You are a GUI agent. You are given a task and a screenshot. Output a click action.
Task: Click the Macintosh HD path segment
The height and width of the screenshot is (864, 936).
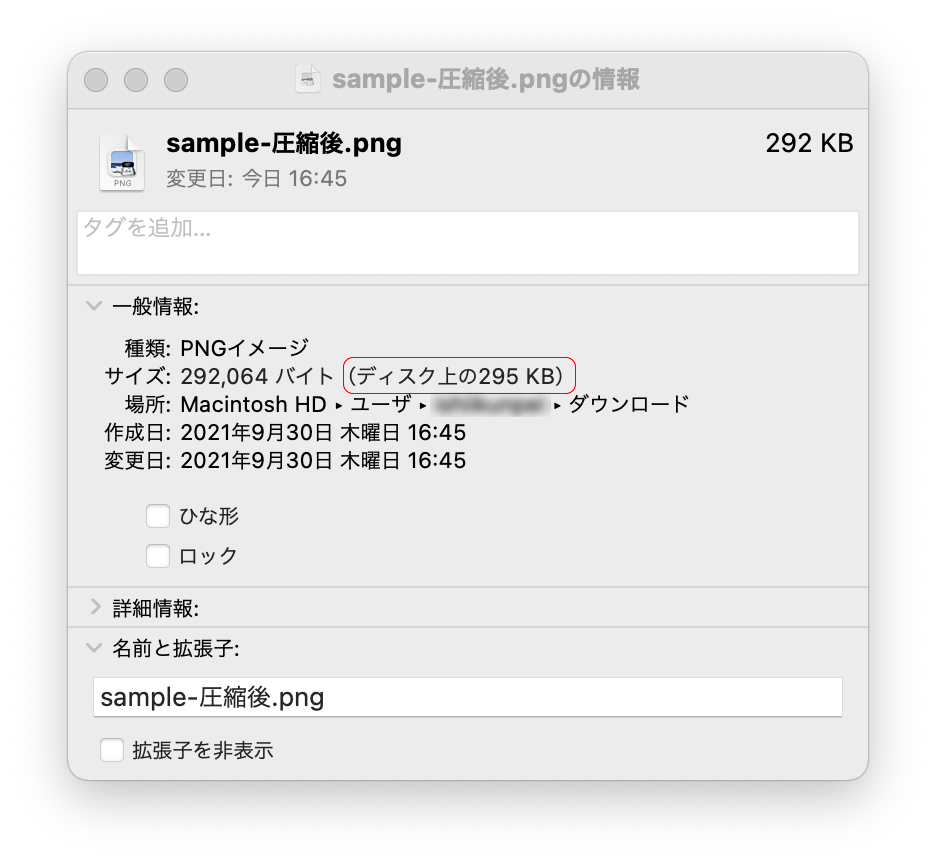click(x=253, y=404)
